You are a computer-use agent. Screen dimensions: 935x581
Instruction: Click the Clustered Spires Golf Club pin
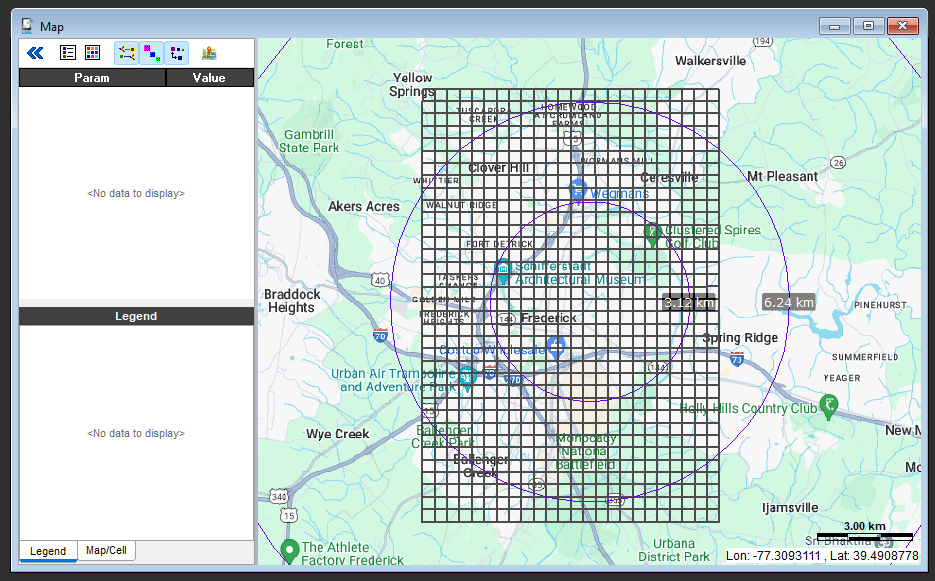tap(653, 234)
